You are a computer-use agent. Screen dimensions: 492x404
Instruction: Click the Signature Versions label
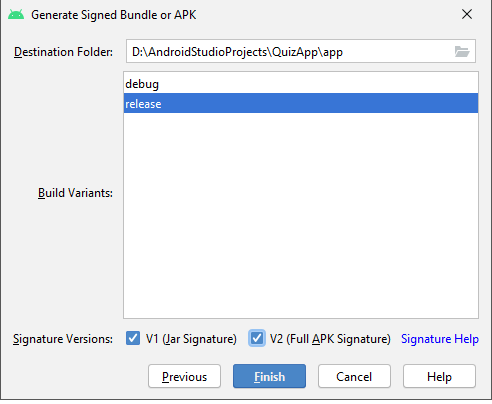(63, 339)
